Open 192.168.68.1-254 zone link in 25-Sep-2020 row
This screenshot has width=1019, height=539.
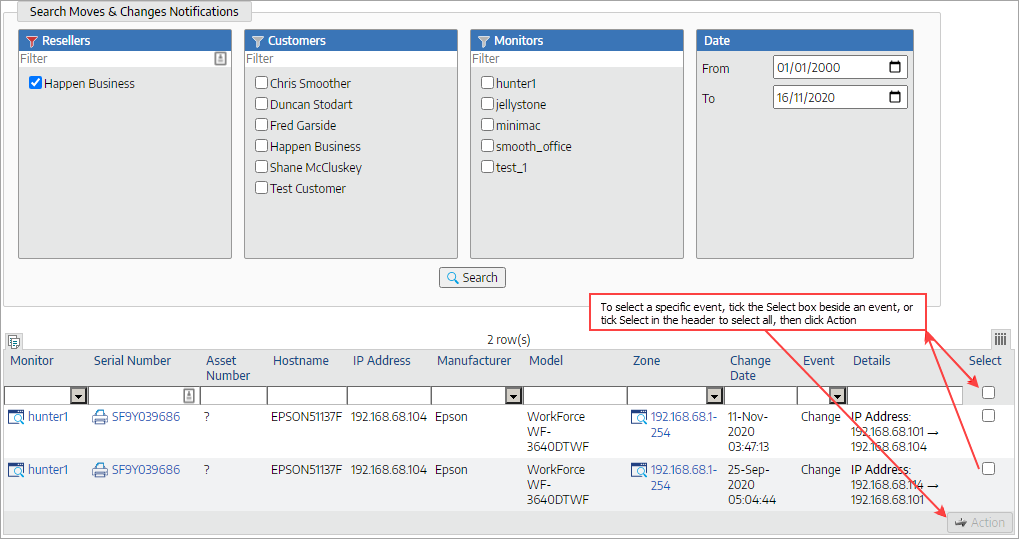pyautogui.click(x=684, y=477)
